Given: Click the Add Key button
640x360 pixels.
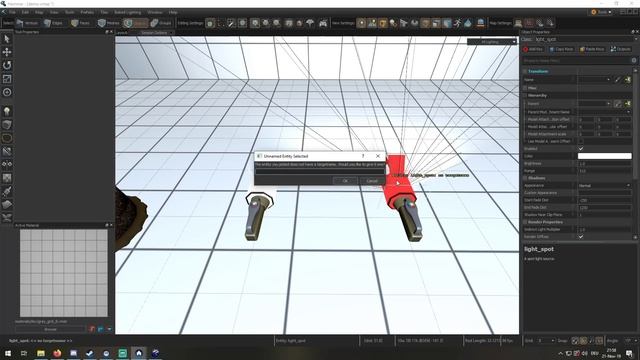Looking at the screenshot, I should pyautogui.click(x=533, y=49).
